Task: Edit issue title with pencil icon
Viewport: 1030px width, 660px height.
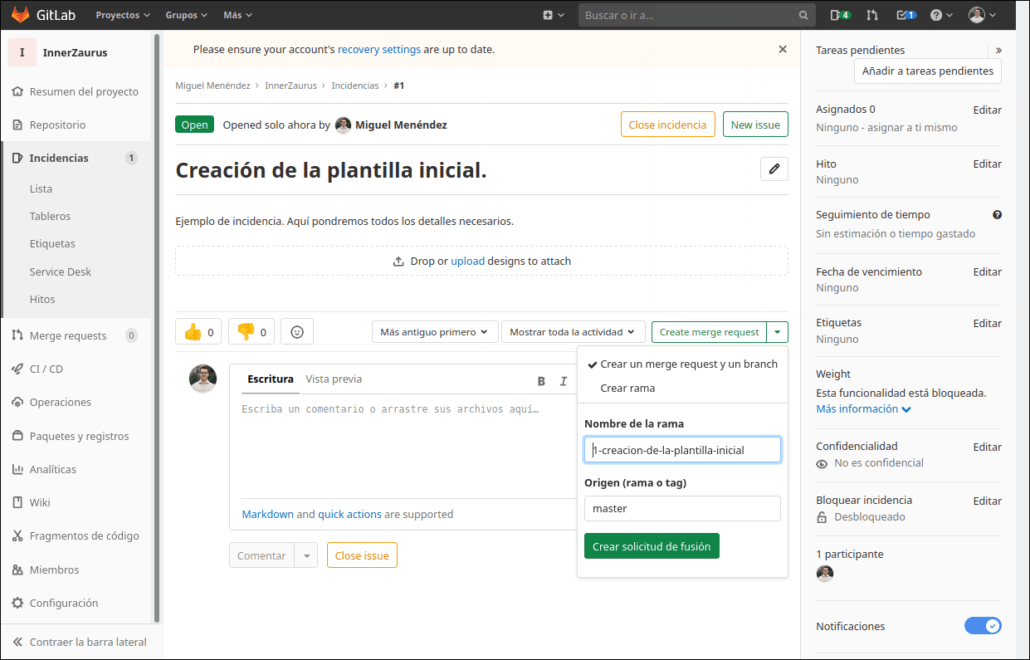Action: point(774,169)
